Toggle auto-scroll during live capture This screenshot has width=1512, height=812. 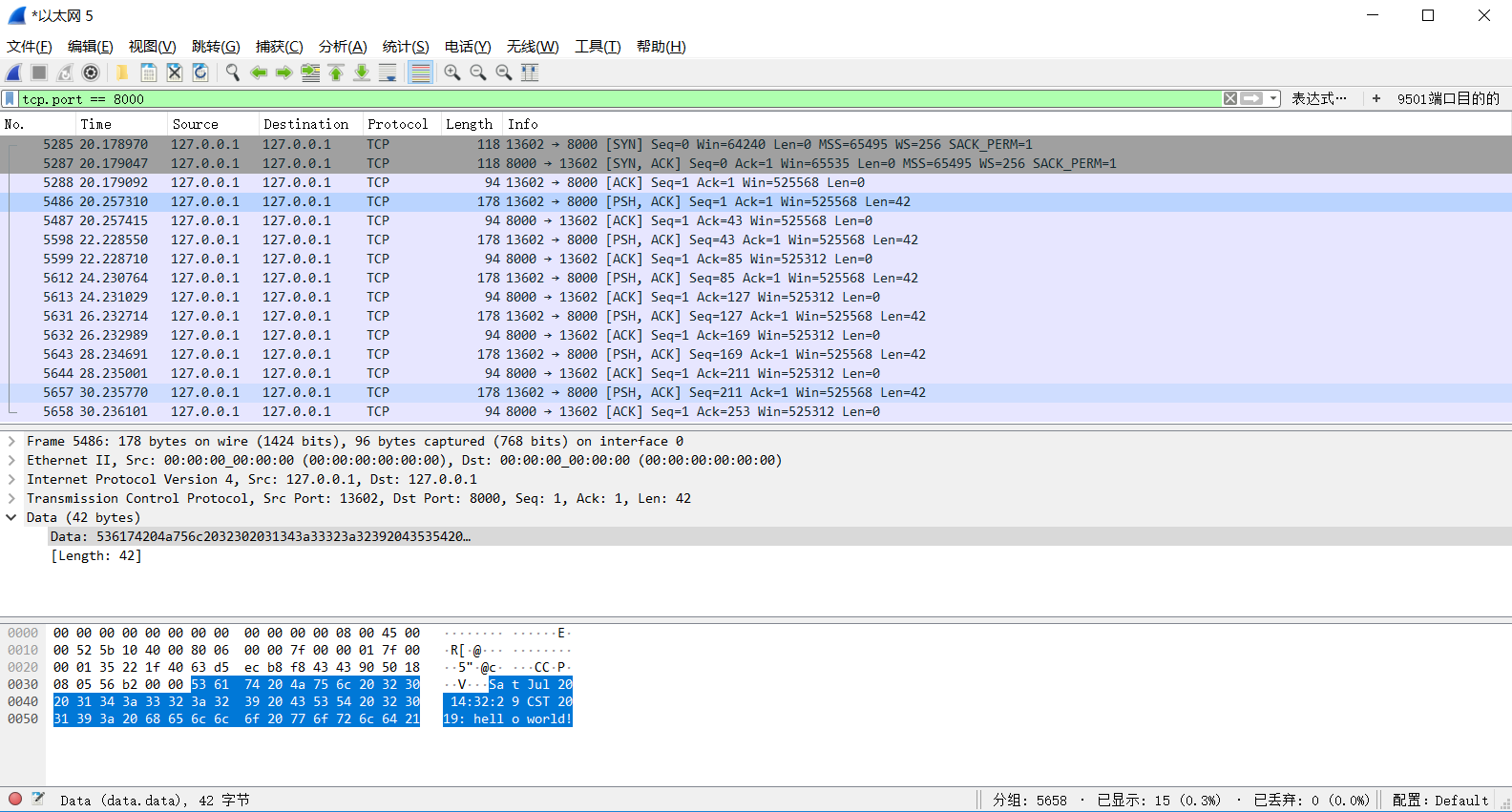click(x=388, y=73)
